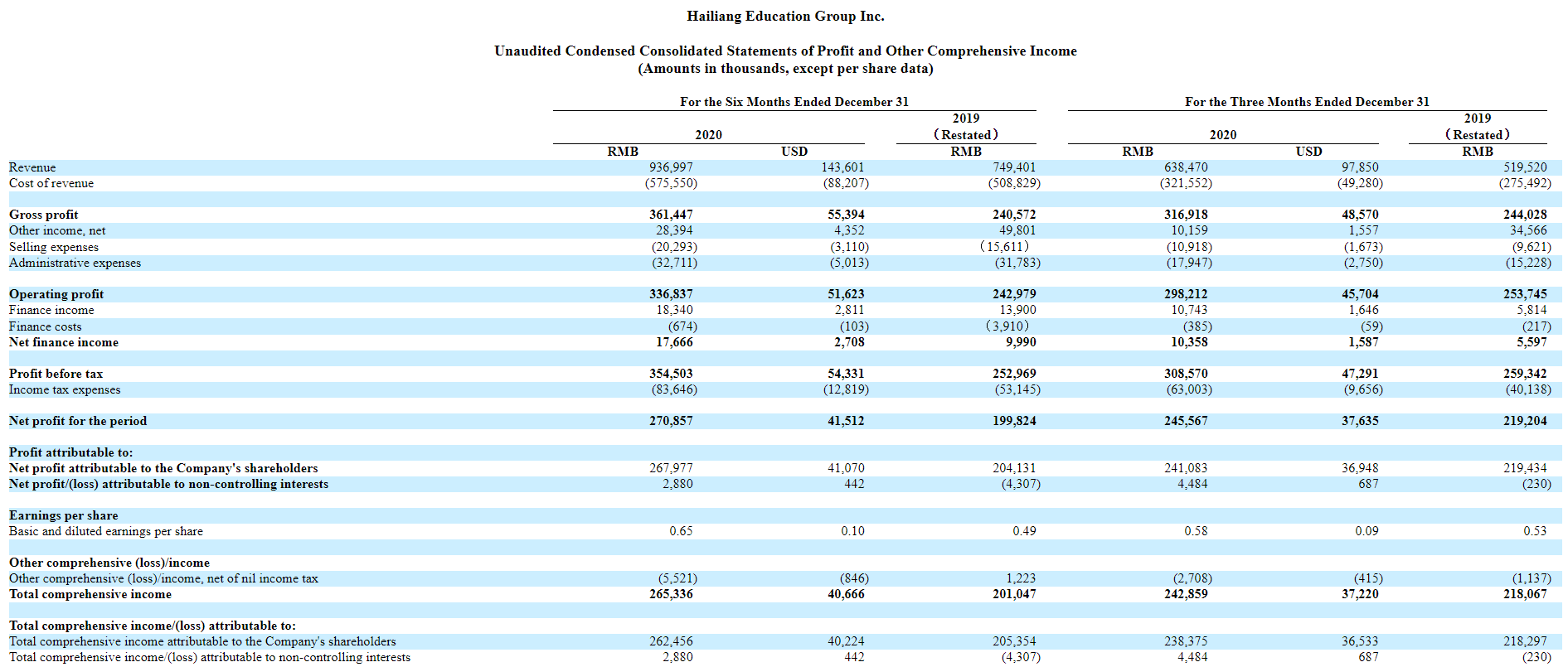Click 'Net profit attributable to the Company's shareholders' label

click(163, 468)
